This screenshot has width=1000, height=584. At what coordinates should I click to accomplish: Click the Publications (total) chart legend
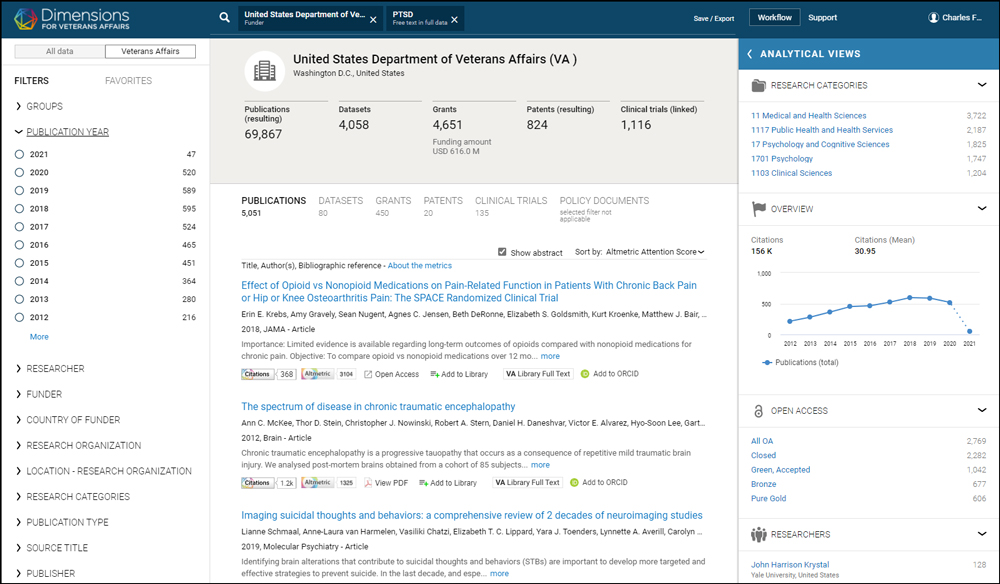coord(801,362)
